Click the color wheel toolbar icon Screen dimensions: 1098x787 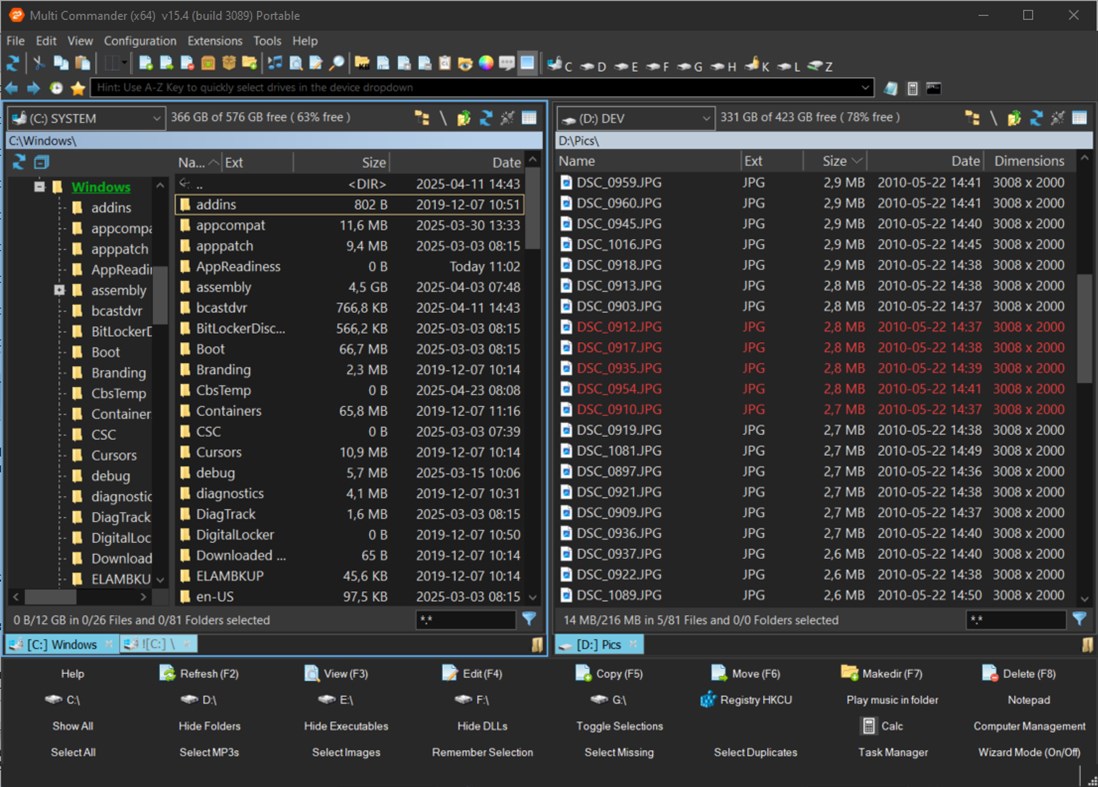coord(486,63)
